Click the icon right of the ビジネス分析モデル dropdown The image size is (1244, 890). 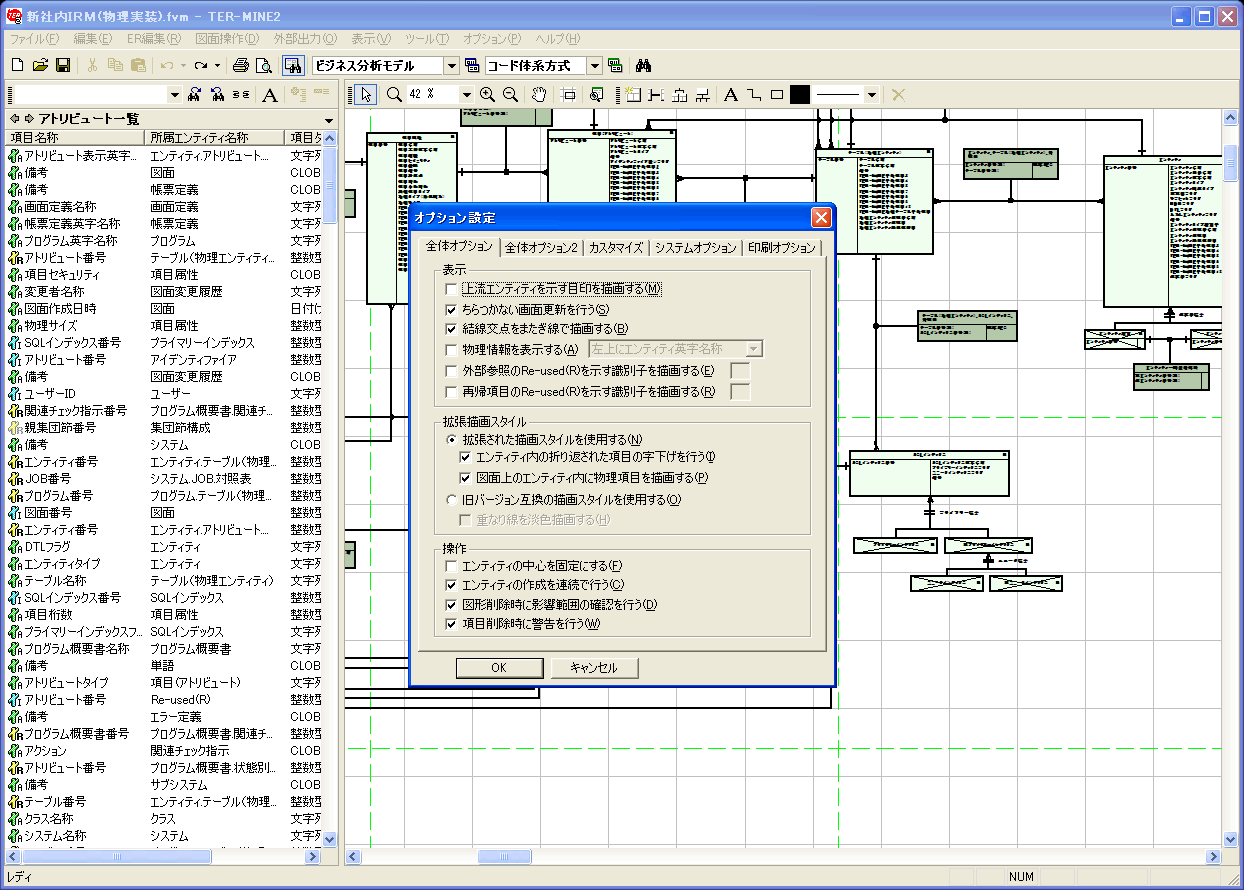pos(472,65)
